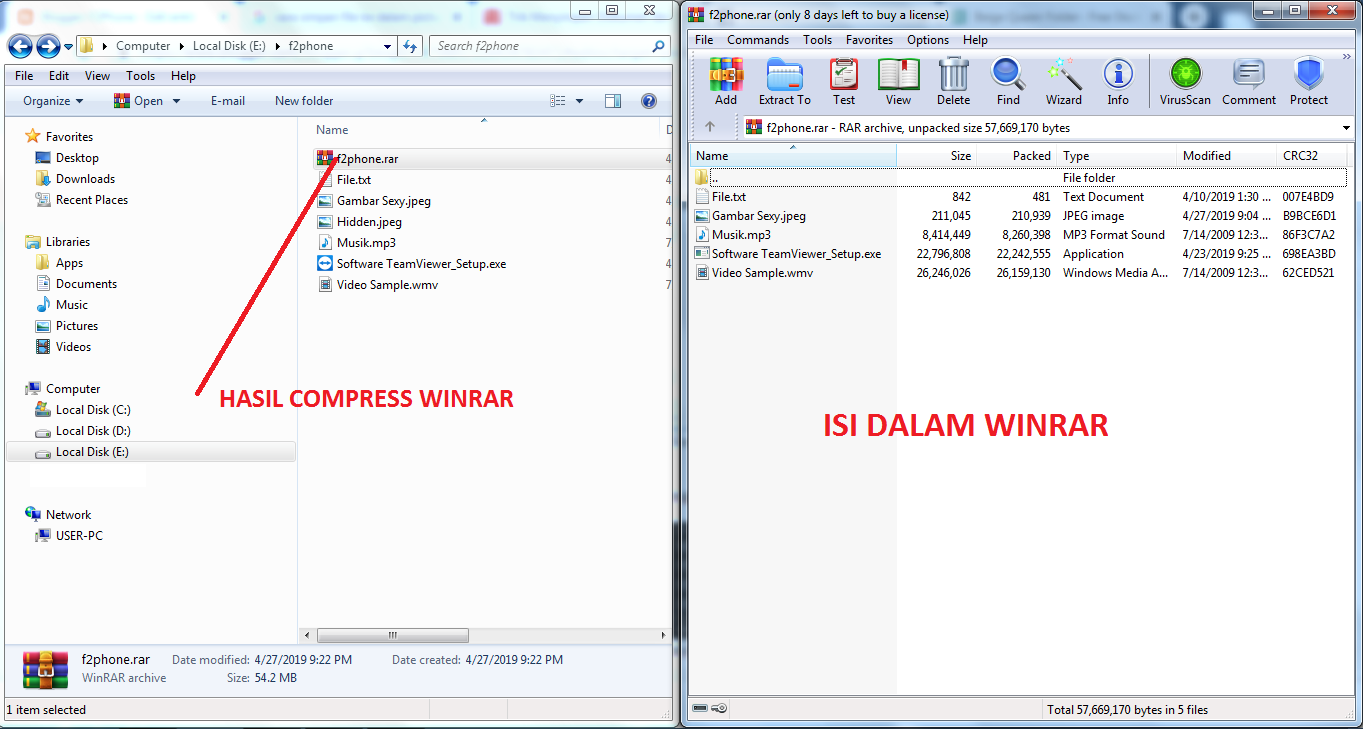Expand the Open button dropdown arrow

coord(177,101)
